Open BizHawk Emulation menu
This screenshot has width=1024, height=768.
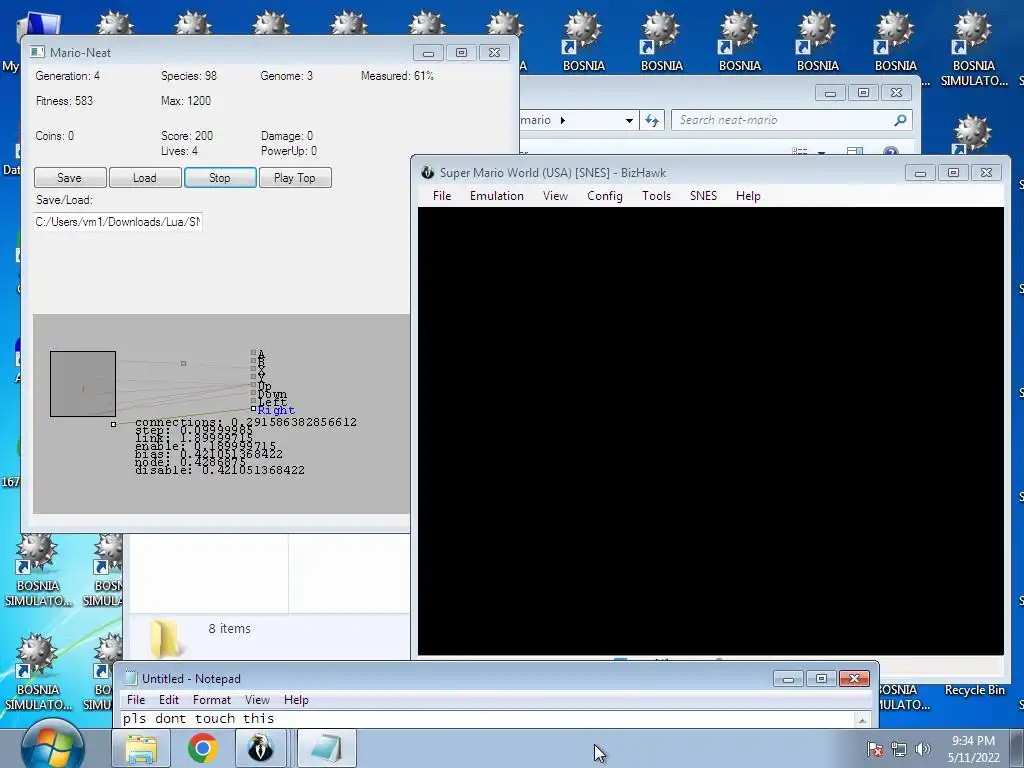pos(497,196)
